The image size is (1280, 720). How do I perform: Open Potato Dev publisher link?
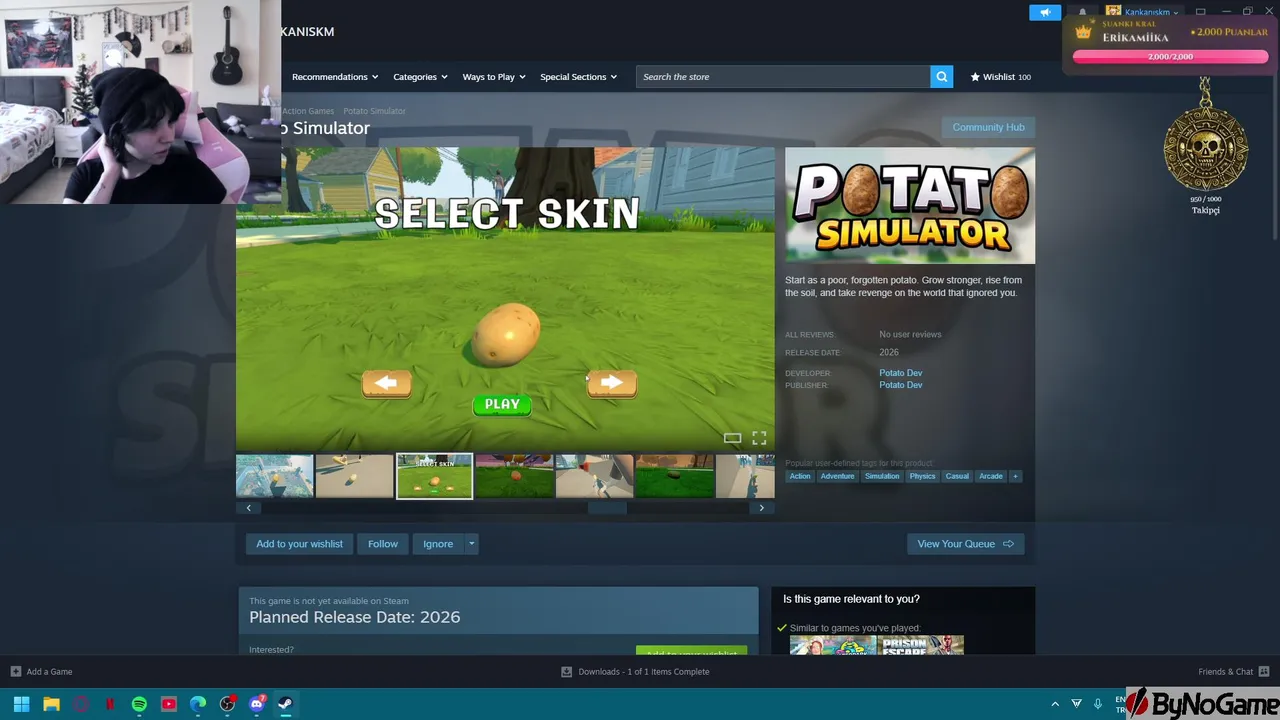tap(901, 385)
